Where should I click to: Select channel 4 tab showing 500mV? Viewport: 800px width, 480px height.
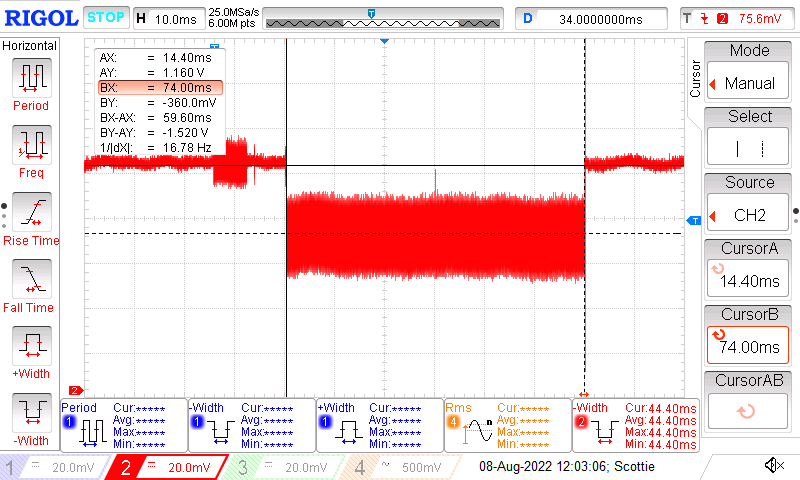(401, 467)
